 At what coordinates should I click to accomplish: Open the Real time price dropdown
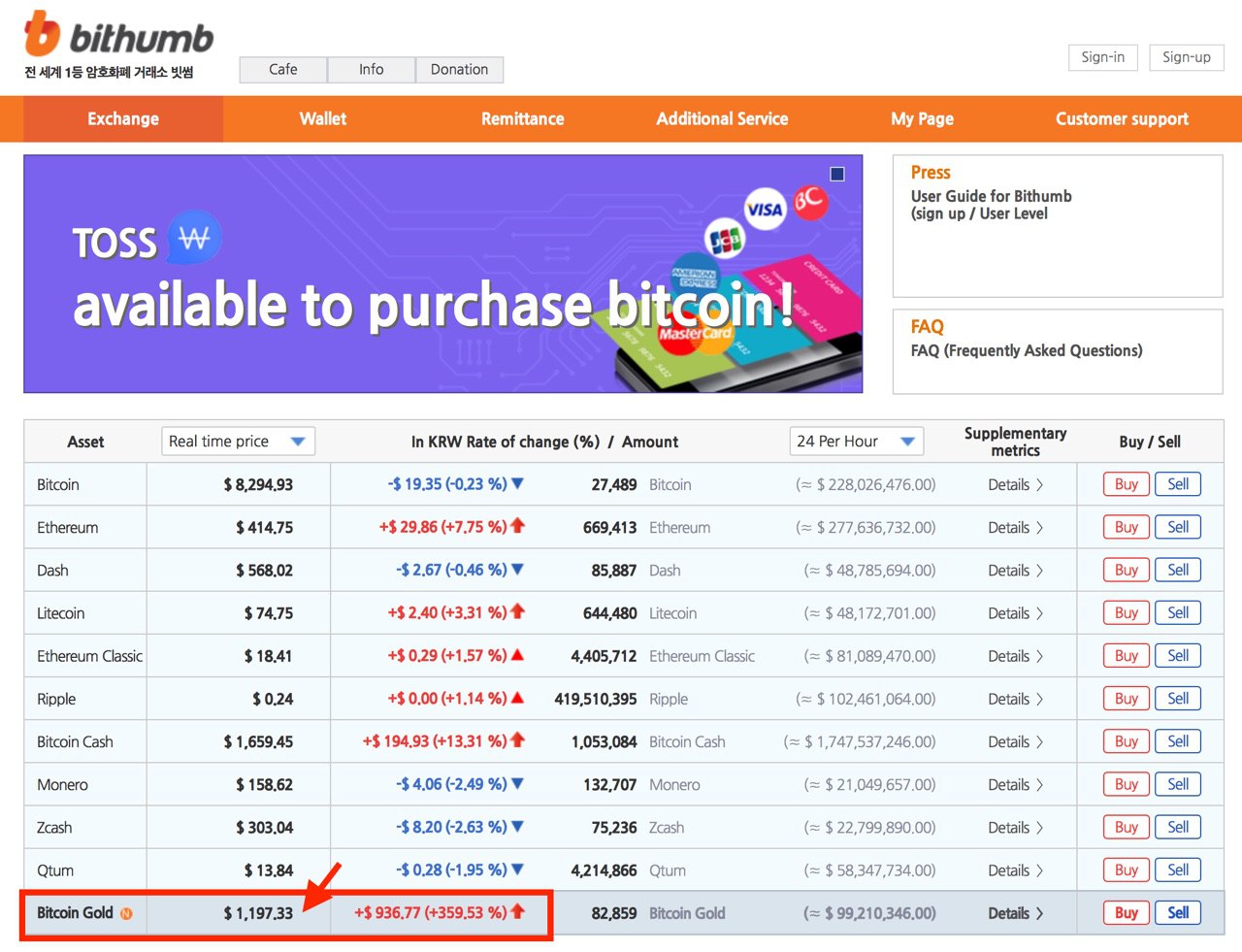(x=238, y=442)
